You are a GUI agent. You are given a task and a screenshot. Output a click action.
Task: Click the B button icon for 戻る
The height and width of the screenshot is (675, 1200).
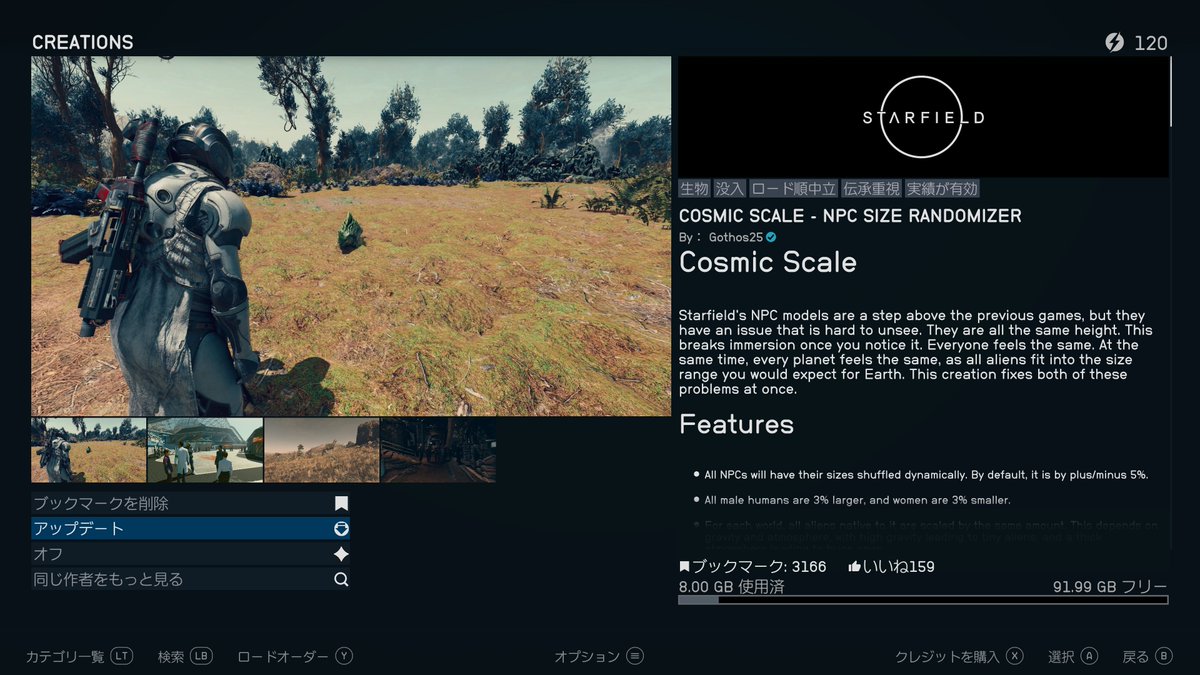tap(1163, 656)
